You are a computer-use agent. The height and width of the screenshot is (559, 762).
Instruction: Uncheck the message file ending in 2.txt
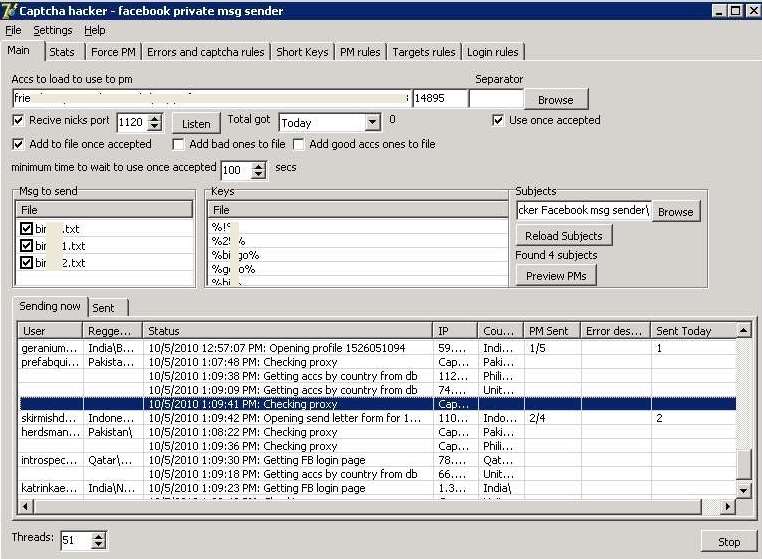coord(26,262)
